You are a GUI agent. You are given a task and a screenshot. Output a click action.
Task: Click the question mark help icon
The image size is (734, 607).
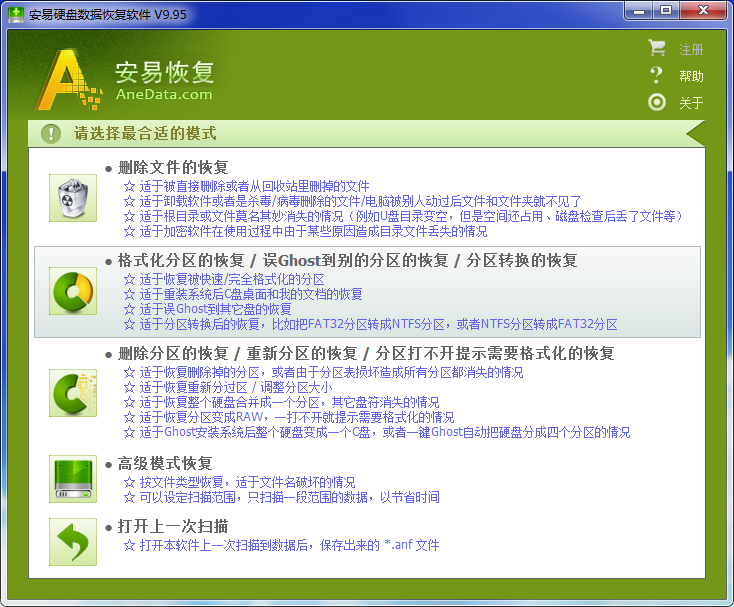(x=657, y=75)
